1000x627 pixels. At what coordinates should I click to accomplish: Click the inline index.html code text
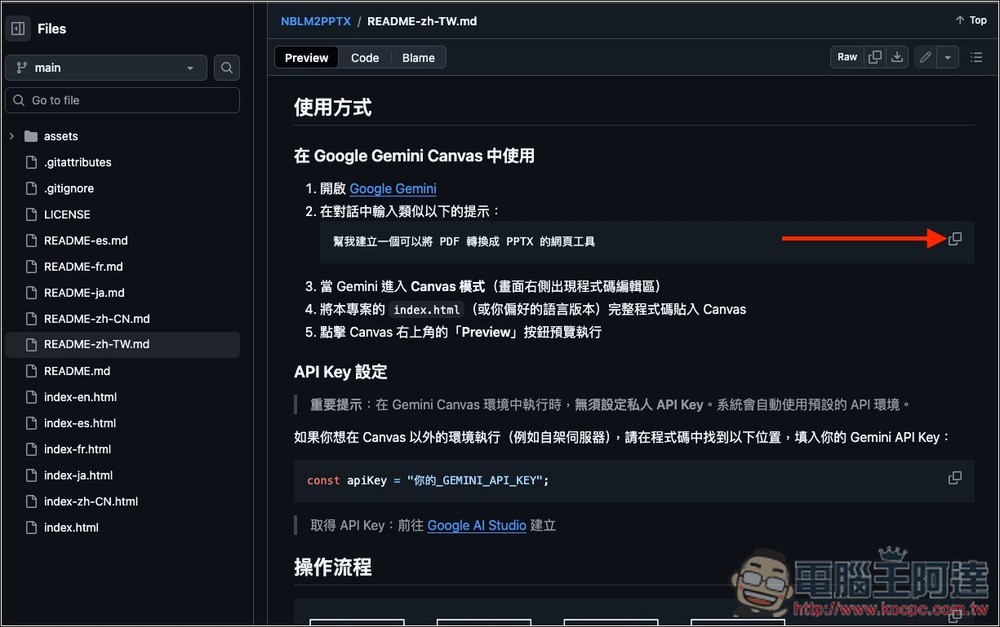[x=426, y=309]
